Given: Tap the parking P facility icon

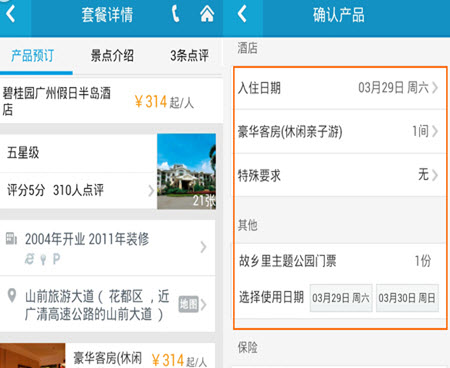Looking at the screenshot, I should click(56, 259).
